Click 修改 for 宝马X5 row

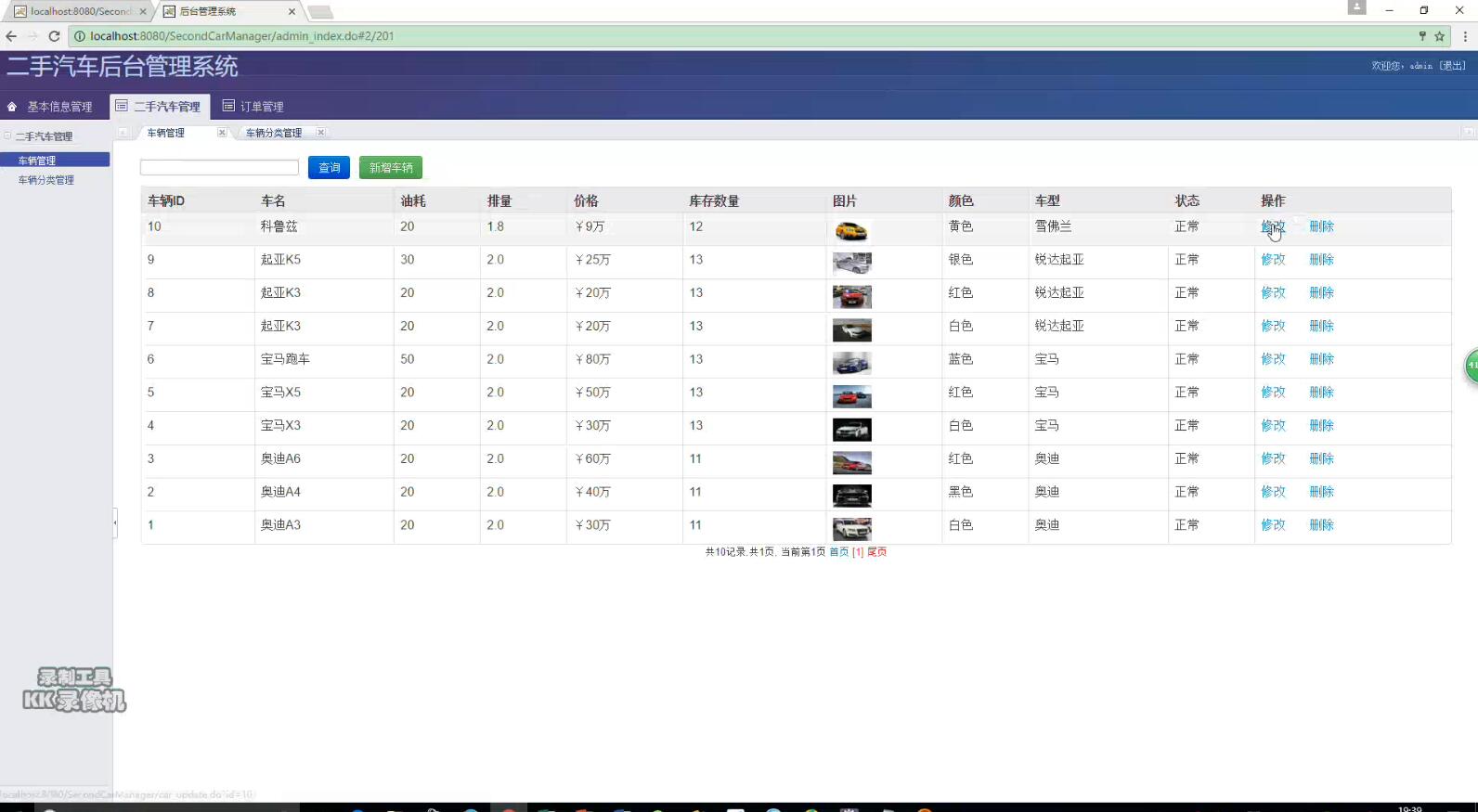coord(1273,393)
